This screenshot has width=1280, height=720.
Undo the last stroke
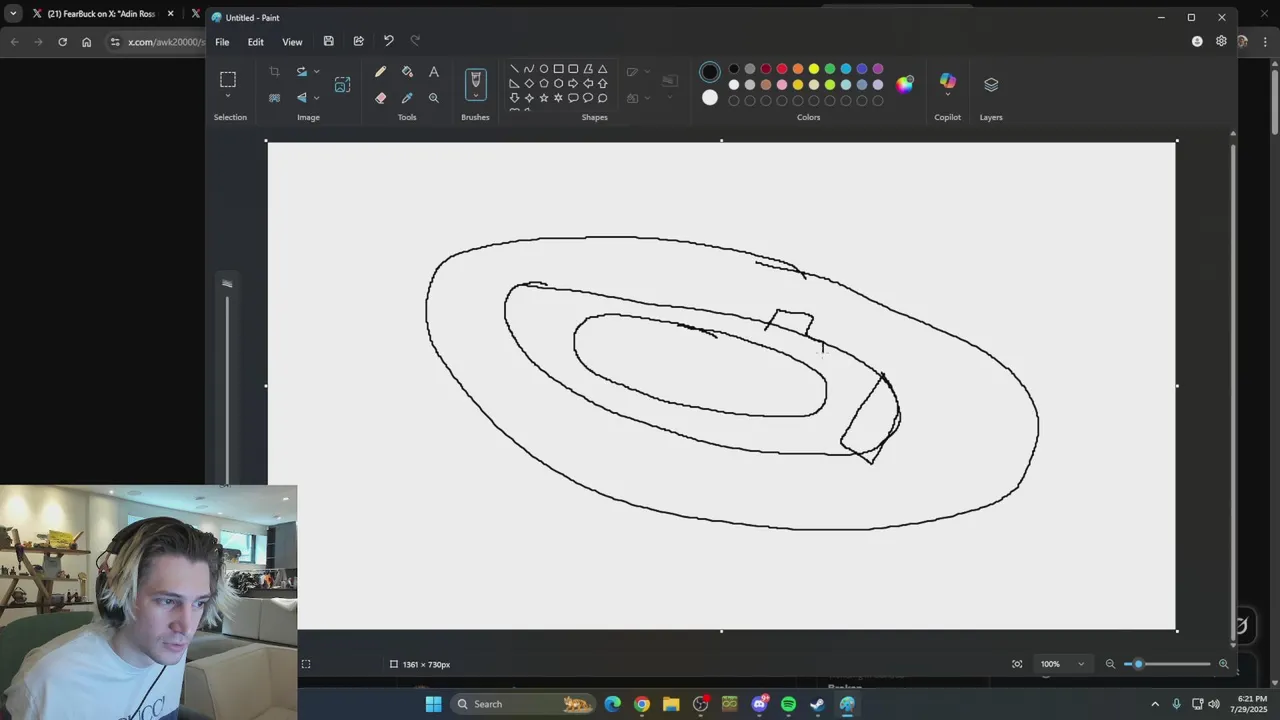388,41
